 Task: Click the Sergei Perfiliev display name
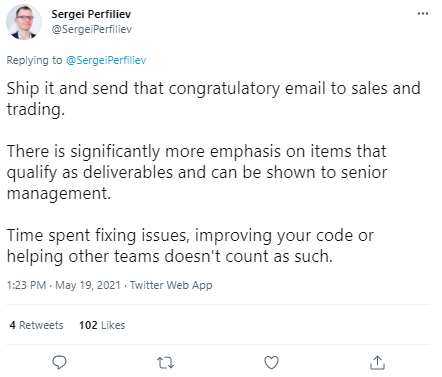91,14
